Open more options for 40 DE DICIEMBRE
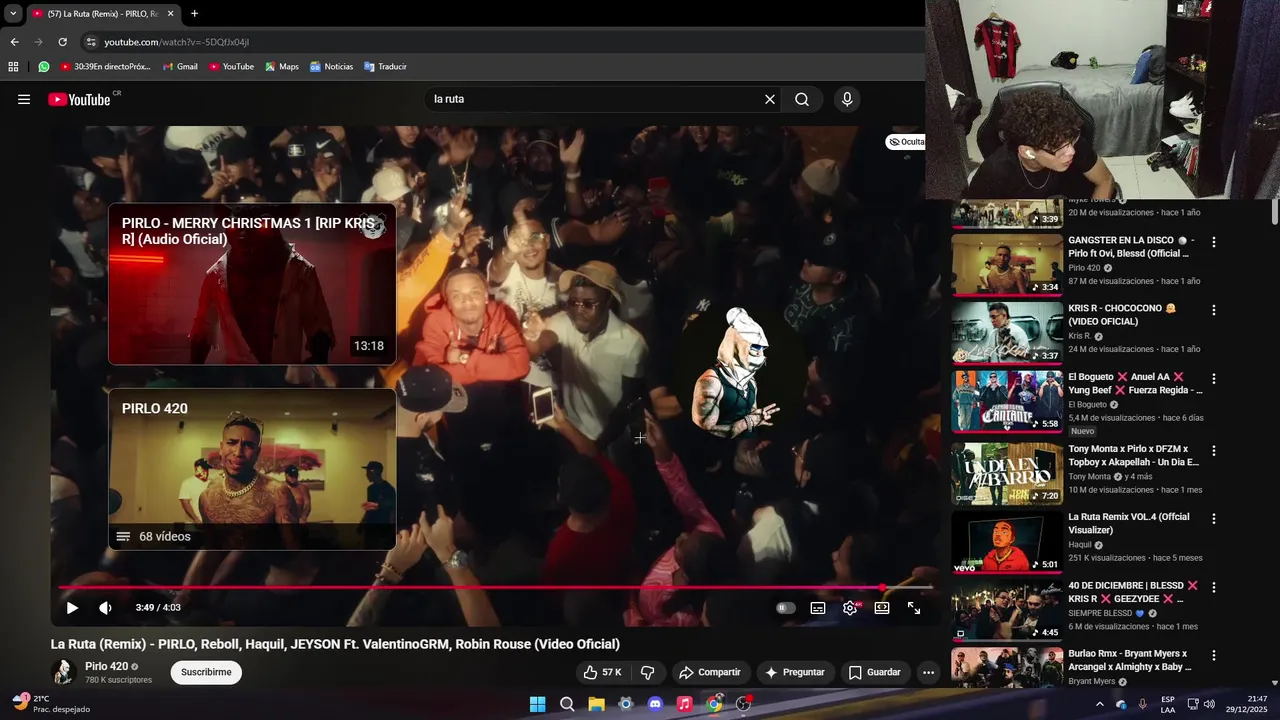 coord(1214,587)
